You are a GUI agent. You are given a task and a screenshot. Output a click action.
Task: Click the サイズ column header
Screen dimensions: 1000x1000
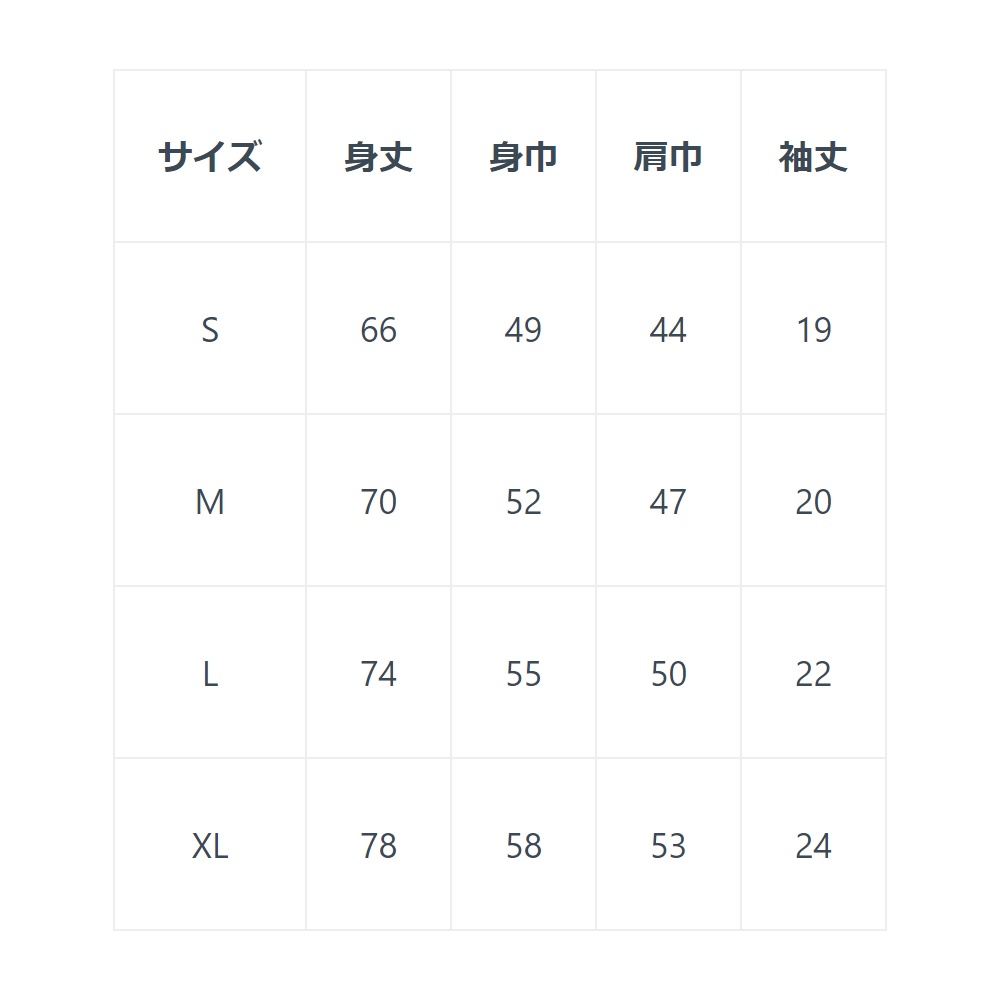210,157
